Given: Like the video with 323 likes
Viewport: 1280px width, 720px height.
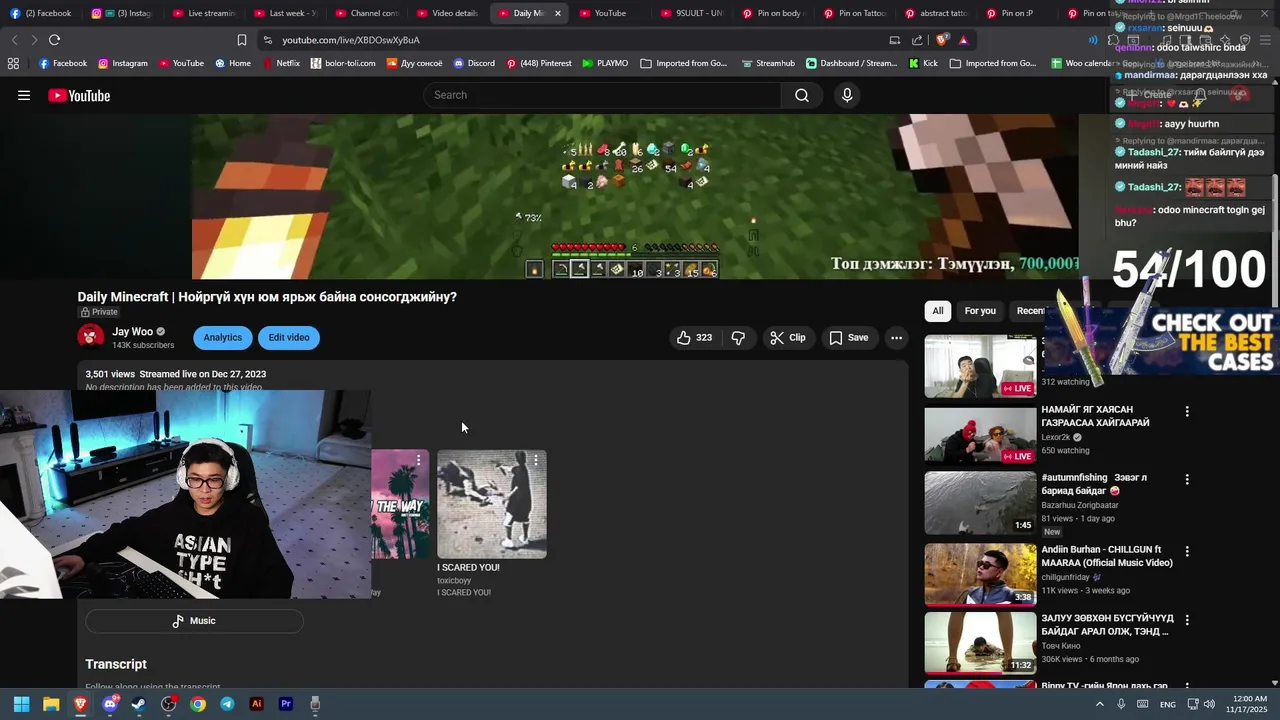Looking at the screenshot, I should [x=694, y=337].
